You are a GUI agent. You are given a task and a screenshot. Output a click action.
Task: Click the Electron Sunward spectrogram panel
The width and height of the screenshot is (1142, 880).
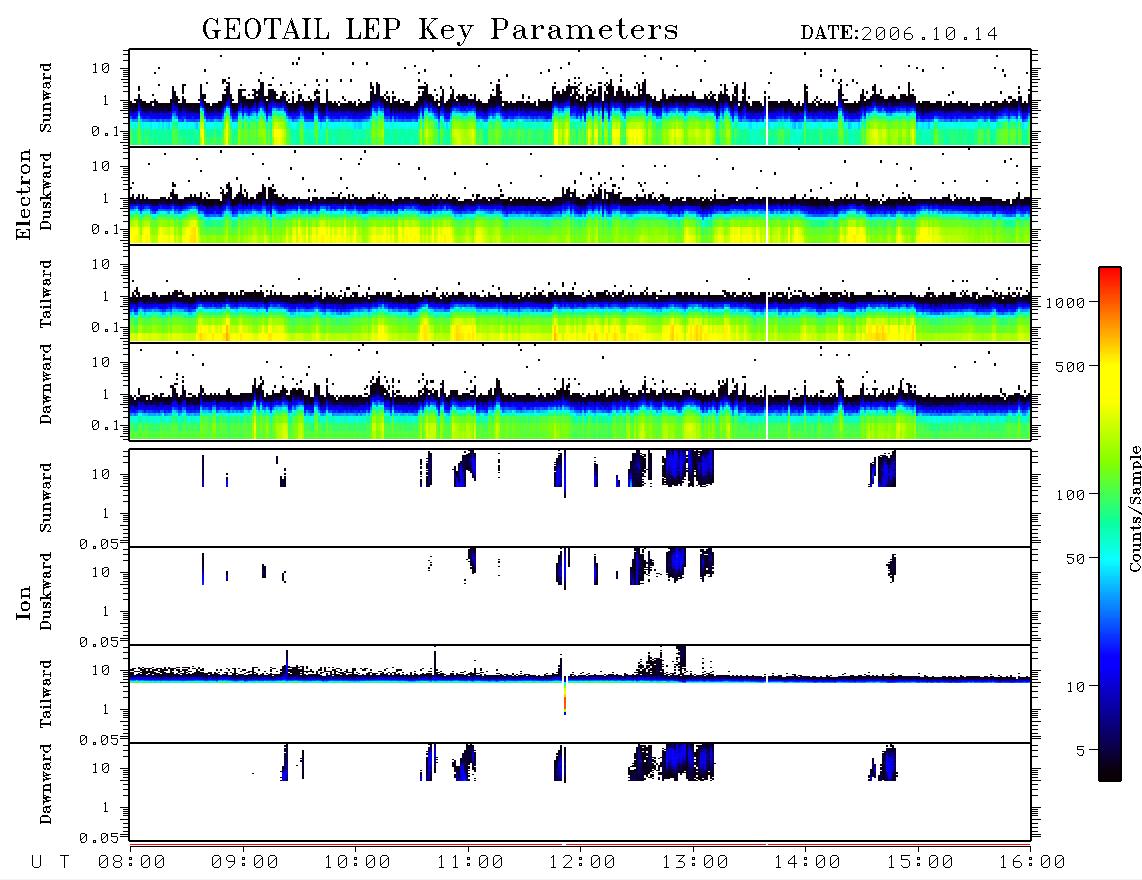coord(580,98)
